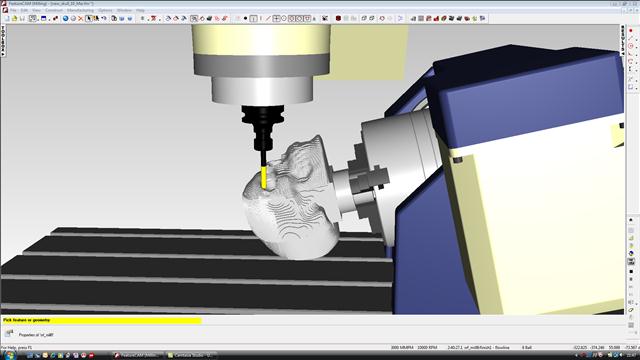Click the Open file folder icon

click(x=14, y=18)
